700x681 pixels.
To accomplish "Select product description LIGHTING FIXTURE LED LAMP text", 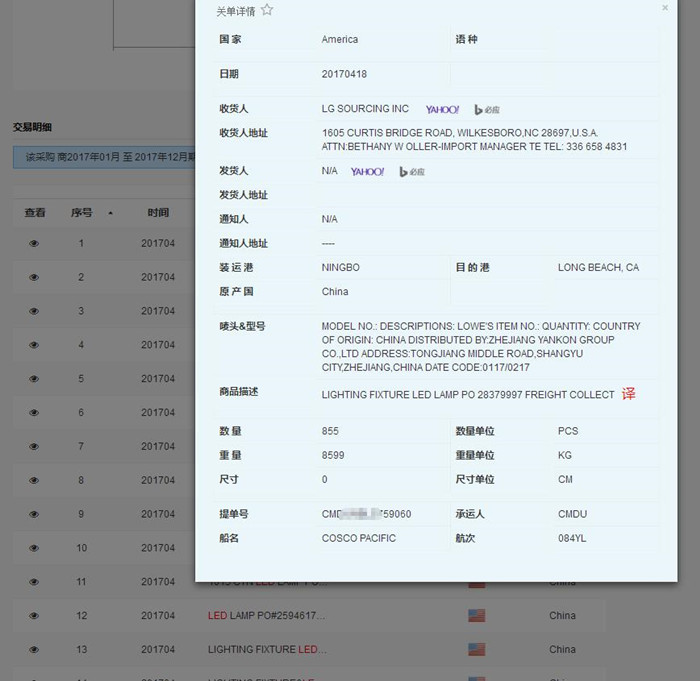I will click(x=468, y=395).
